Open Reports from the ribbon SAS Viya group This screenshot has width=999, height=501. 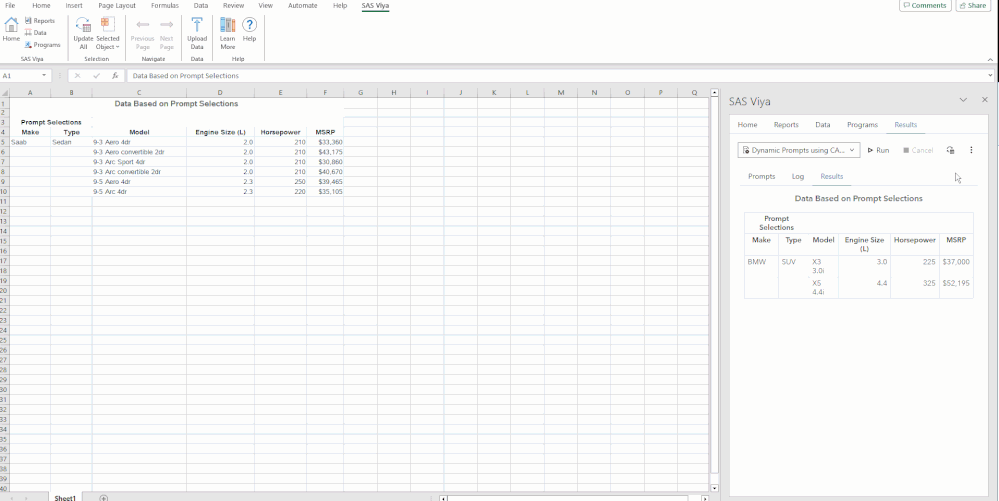(40, 20)
